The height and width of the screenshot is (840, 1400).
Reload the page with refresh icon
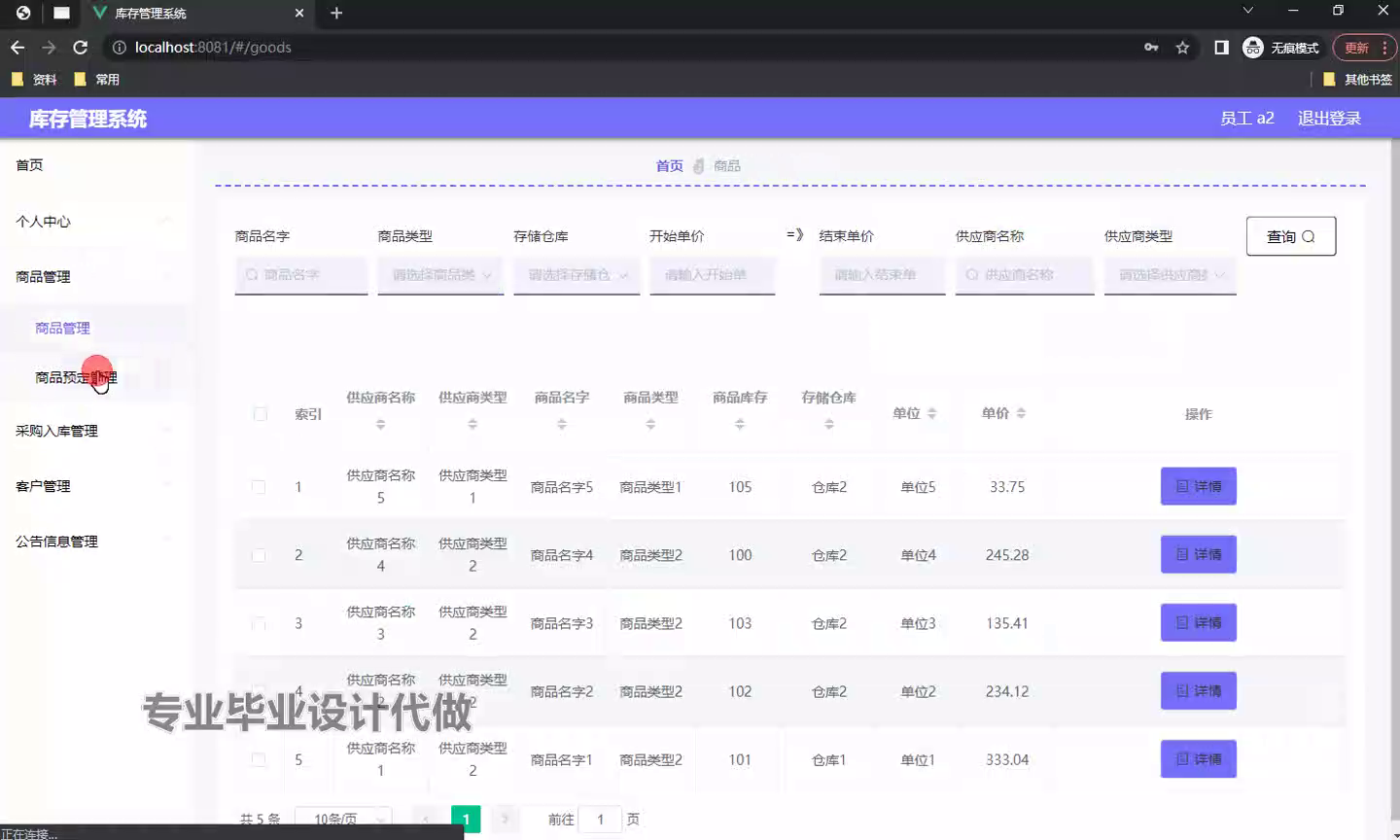coord(81,47)
